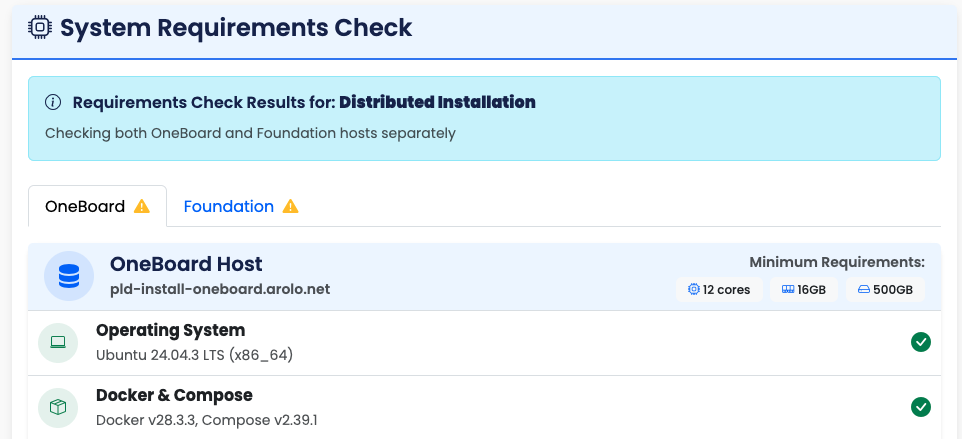Viewport: 962px width, 439px height.
Task: Click the OneBoard Host database icon
Action: [x=69, y=276]
